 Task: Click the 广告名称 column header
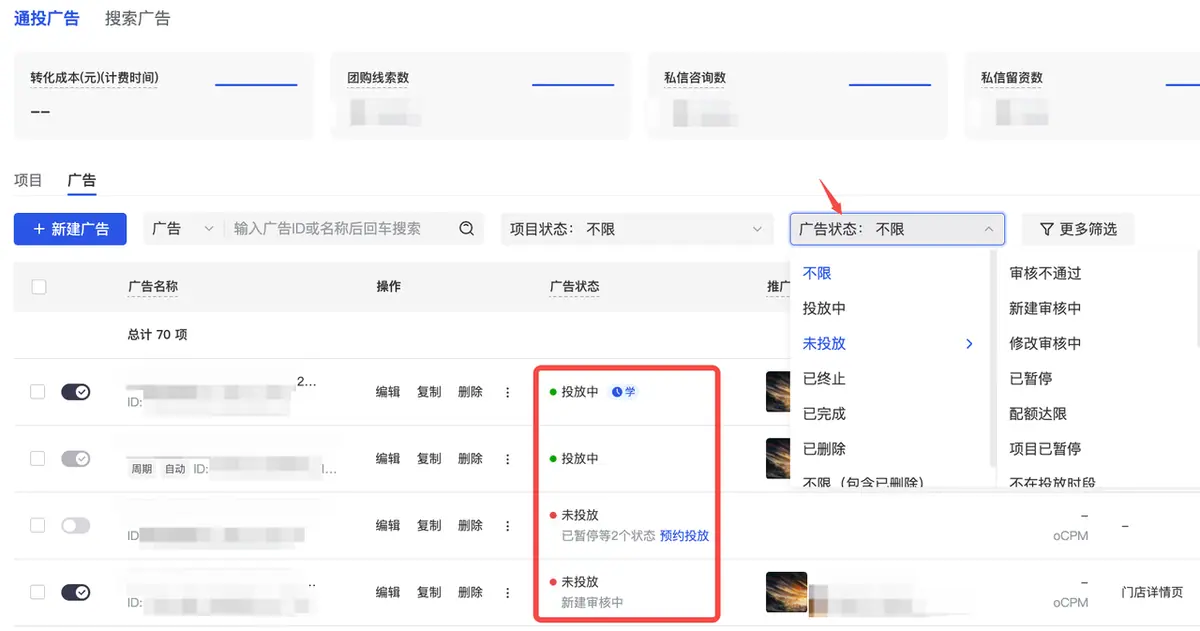(153, 287)
